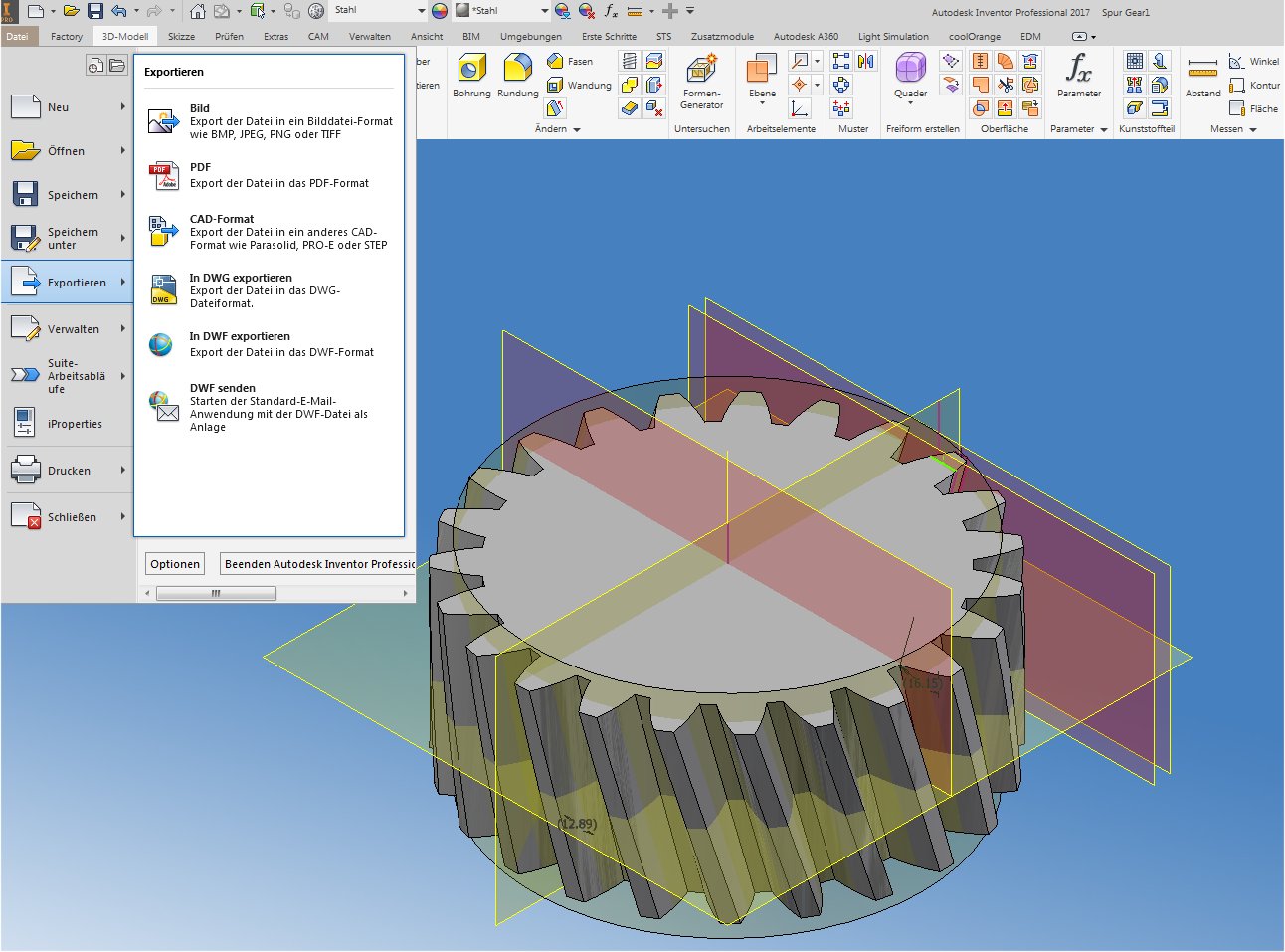Switch to the Skizze ribbon tab
The height and width of the screenshot is (952, 1285).
click(x=181, y=37)
